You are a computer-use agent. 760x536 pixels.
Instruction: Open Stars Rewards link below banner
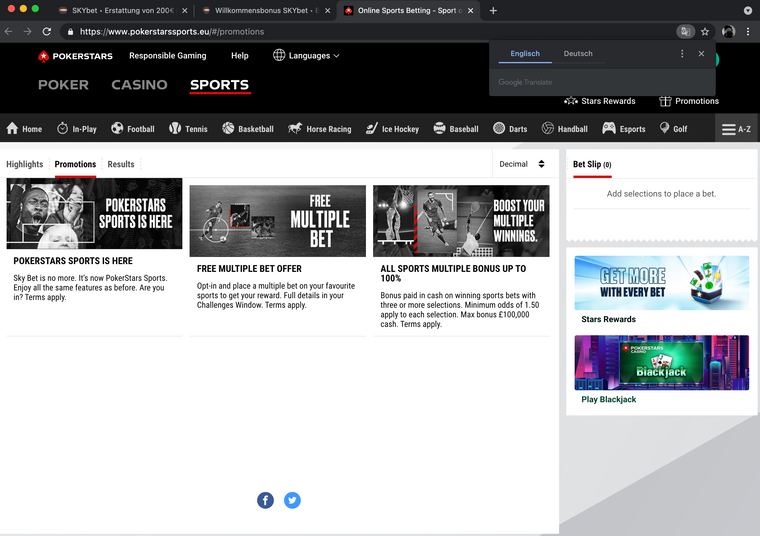click(x=608, y=319)
